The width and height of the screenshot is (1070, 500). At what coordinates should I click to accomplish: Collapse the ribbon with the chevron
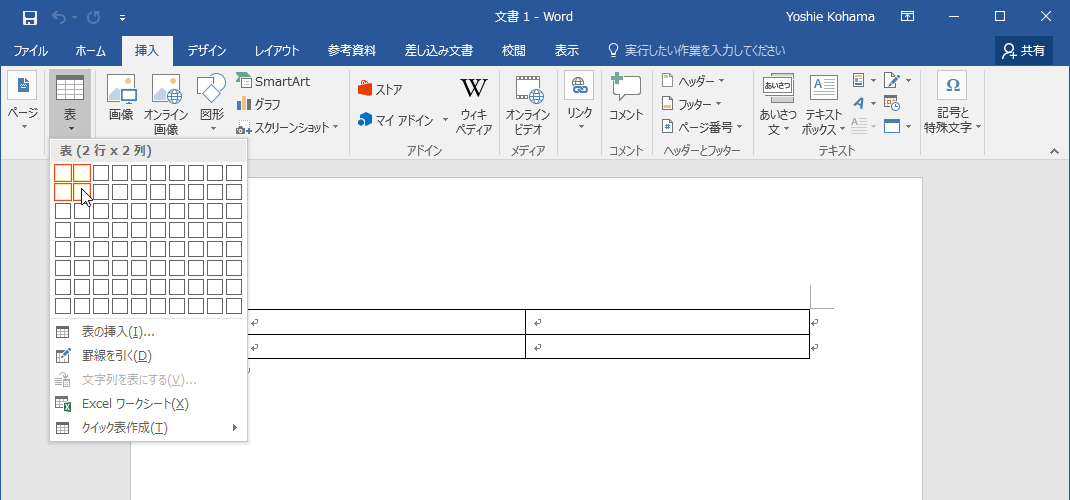[1054, 150]
